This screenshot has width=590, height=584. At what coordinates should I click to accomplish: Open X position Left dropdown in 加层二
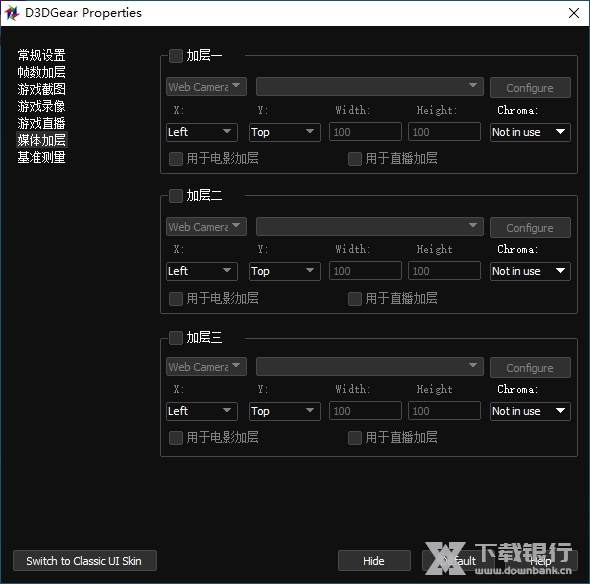[x=202, y=271]
